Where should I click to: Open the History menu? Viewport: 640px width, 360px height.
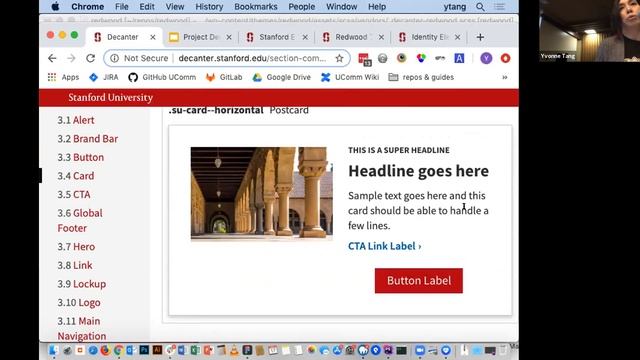(x=209, y=7)
